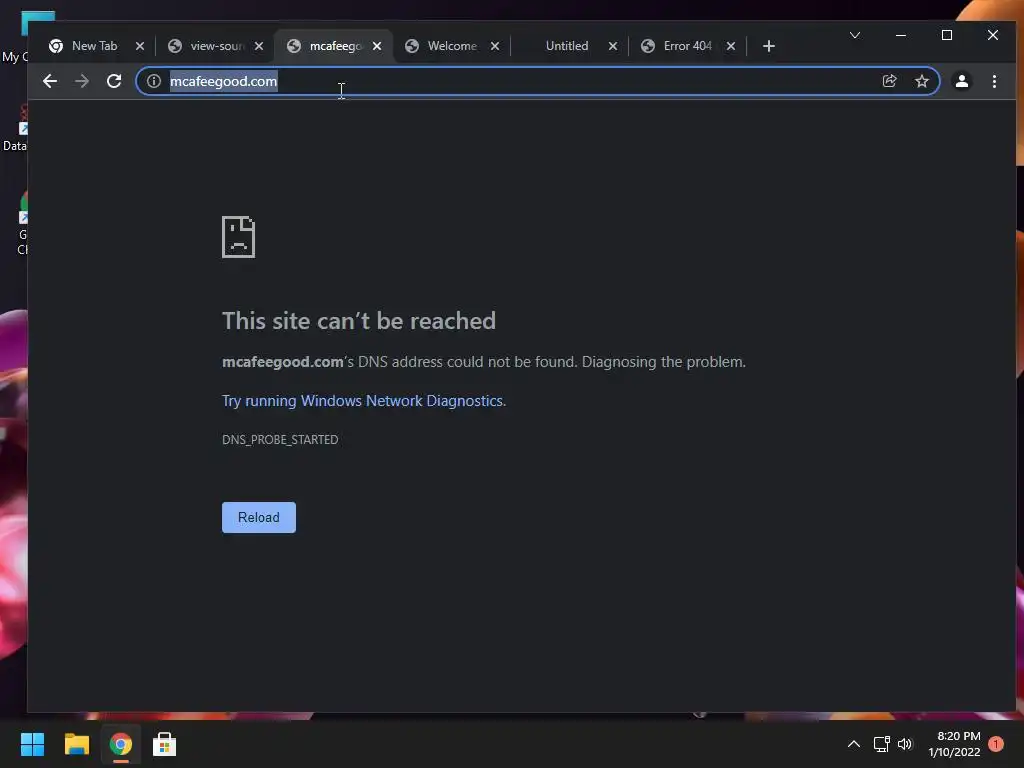Share this page icon in address bar

coord(889,81)
